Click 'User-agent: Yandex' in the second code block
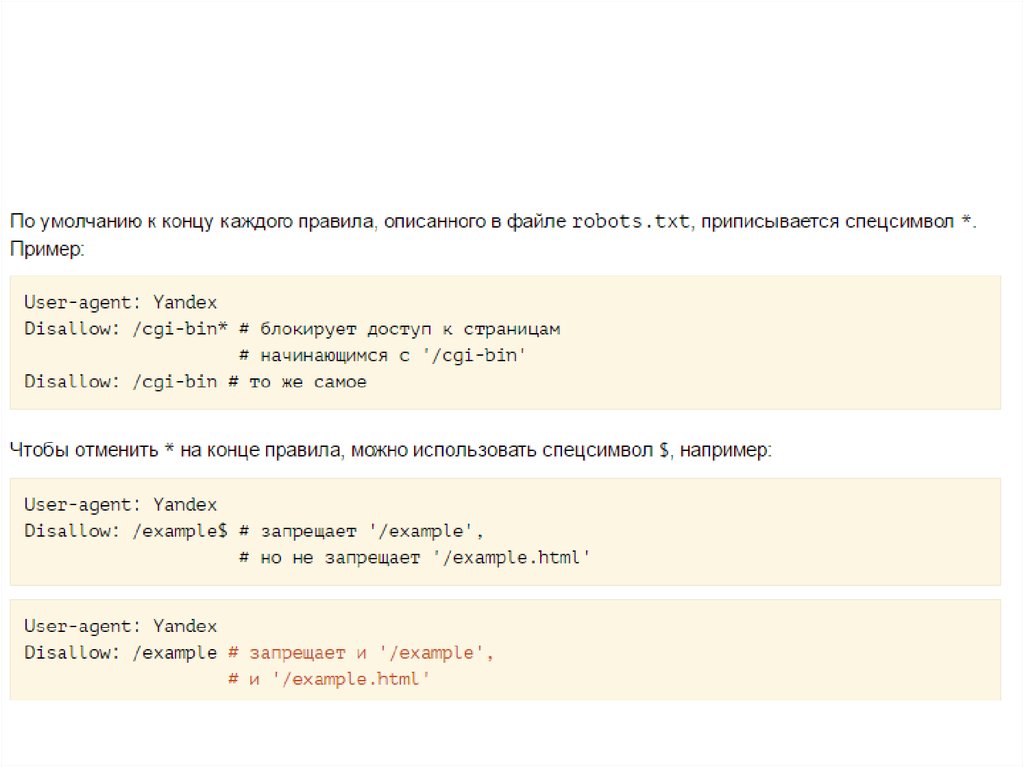The height and width of the screenshot is (767, 1024). pyautogui.click(x=120, y=504)
